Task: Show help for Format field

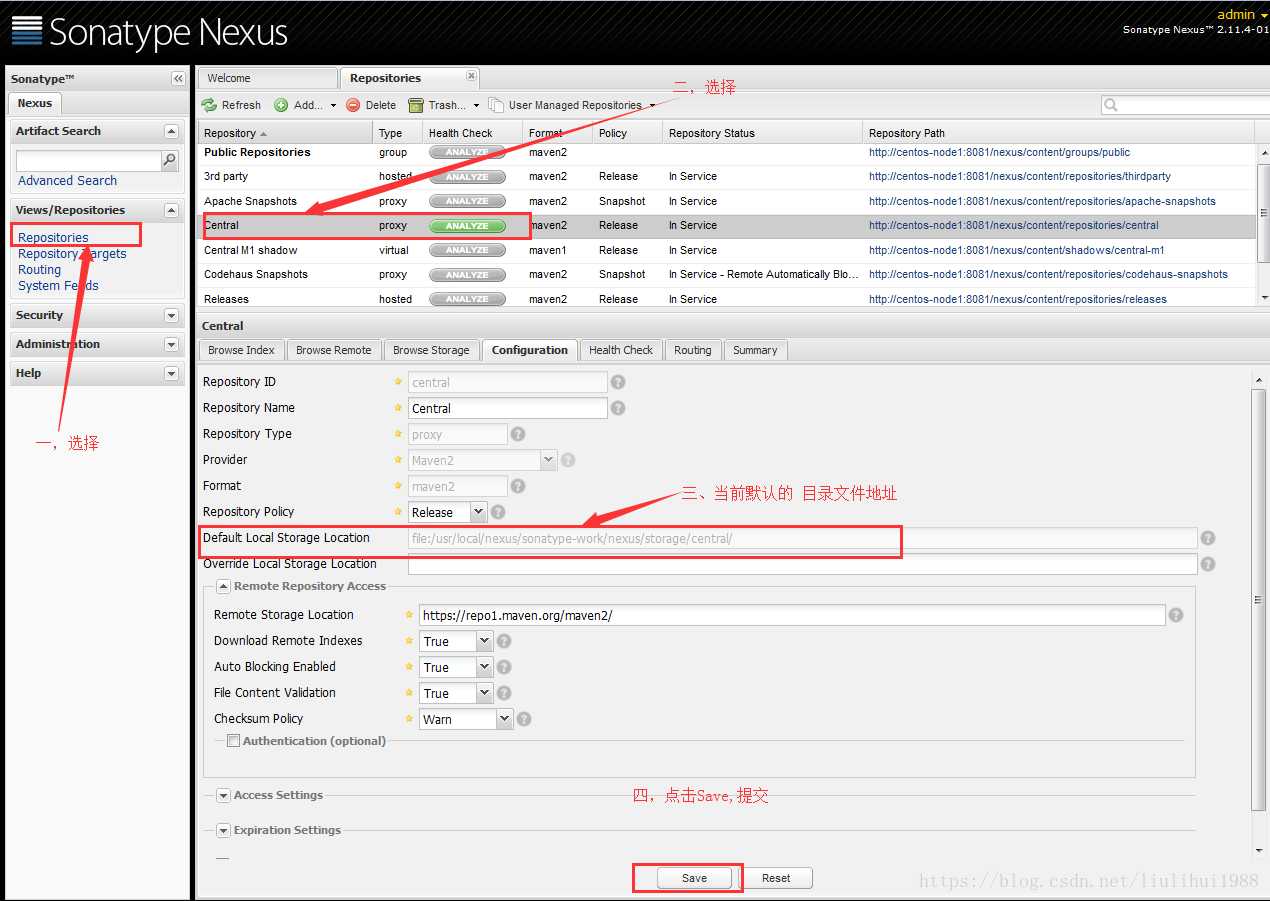Action: click(x=517, y=486)
